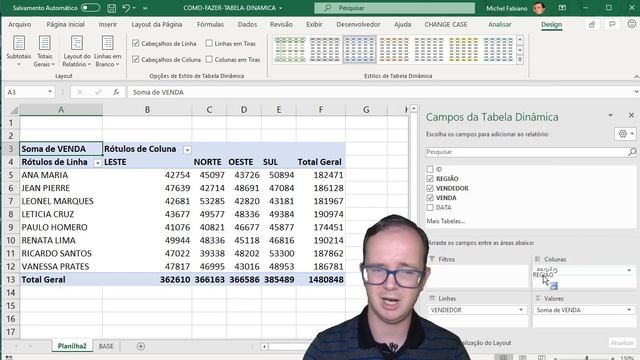Viewport: 640px width, 360px height.
Task: Check Linhas em Tiras checkbox
Action: (209, 43)
